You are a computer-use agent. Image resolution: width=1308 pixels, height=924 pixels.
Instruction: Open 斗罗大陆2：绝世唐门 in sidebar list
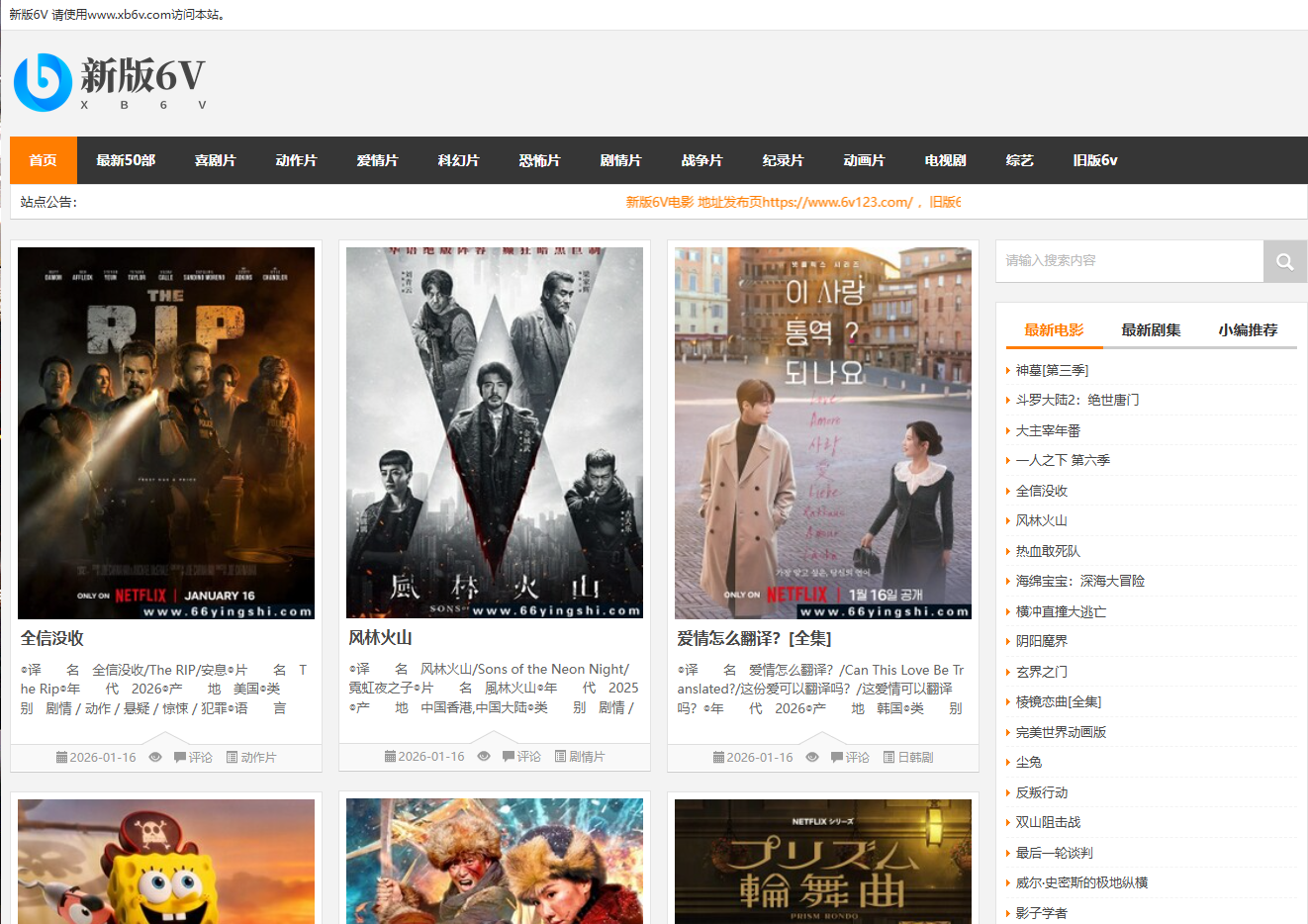[x=1077, y=400]
